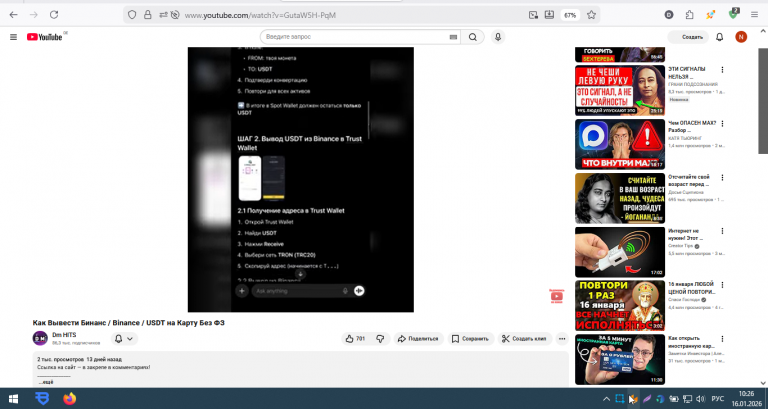The image size is (768, 409).
Task: Open YouTube notifications bell
Action: 720,37
